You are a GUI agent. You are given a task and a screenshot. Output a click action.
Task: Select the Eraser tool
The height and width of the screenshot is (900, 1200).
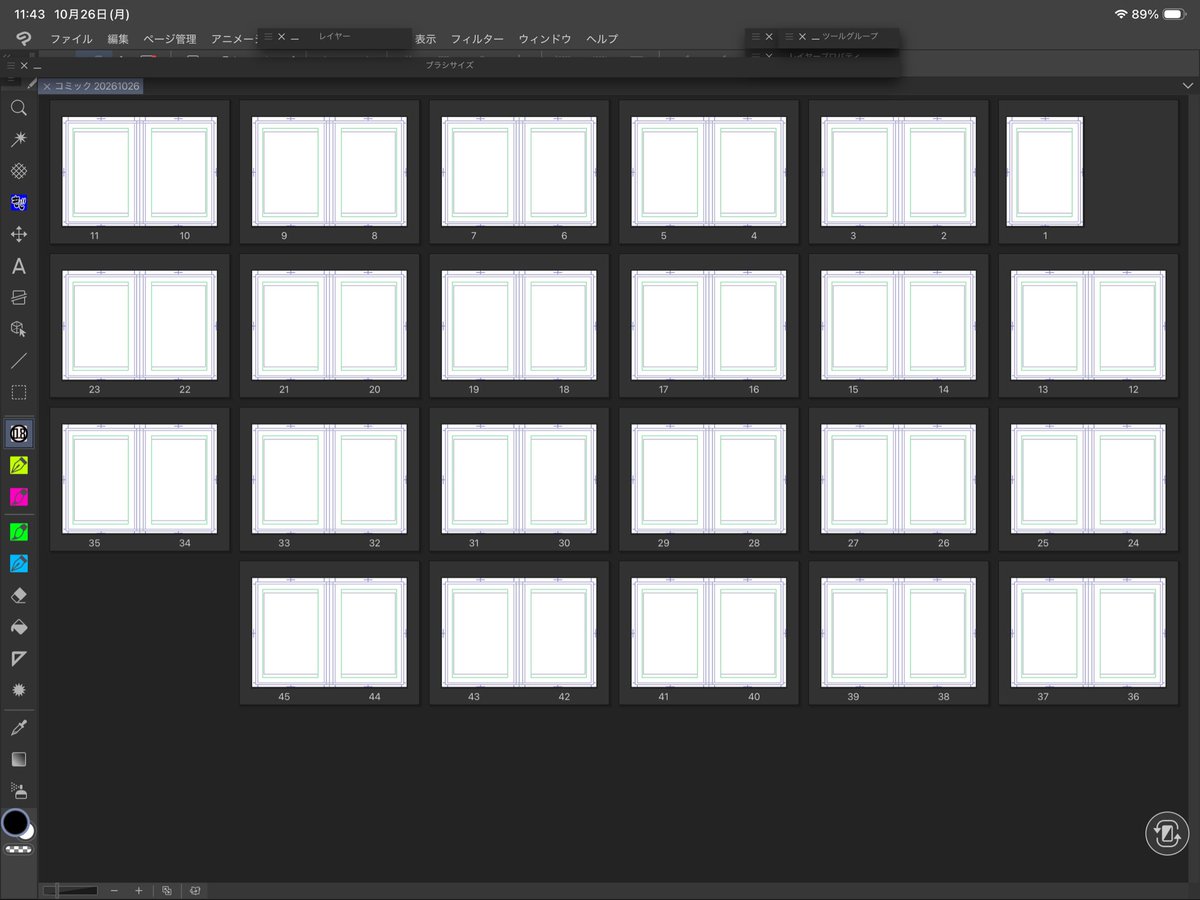18,595
